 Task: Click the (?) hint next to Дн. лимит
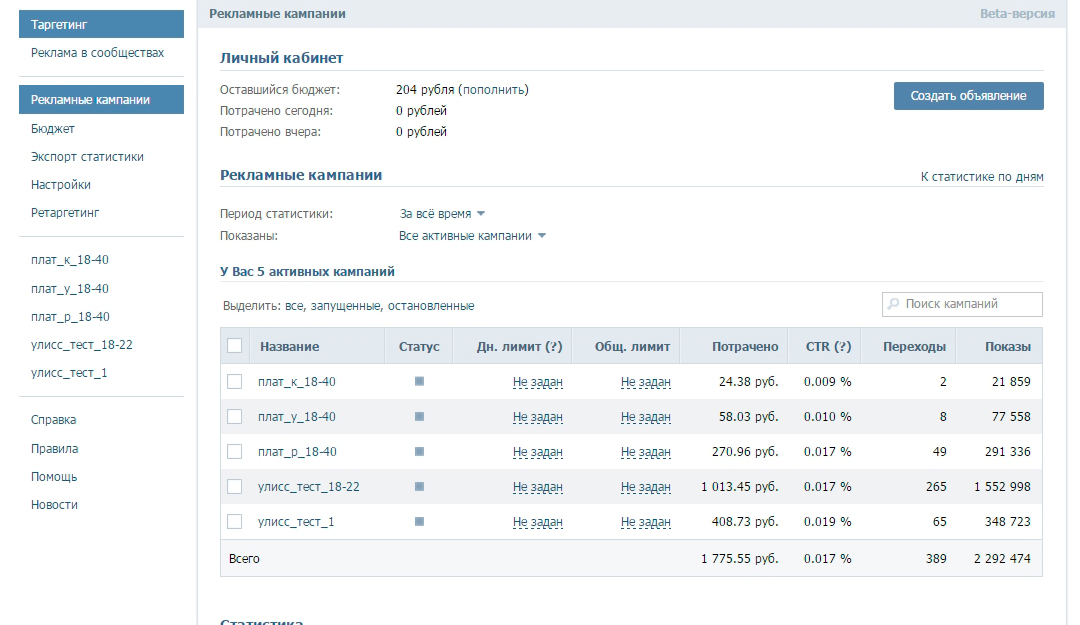pyautogui.click(x=553, y=347)
